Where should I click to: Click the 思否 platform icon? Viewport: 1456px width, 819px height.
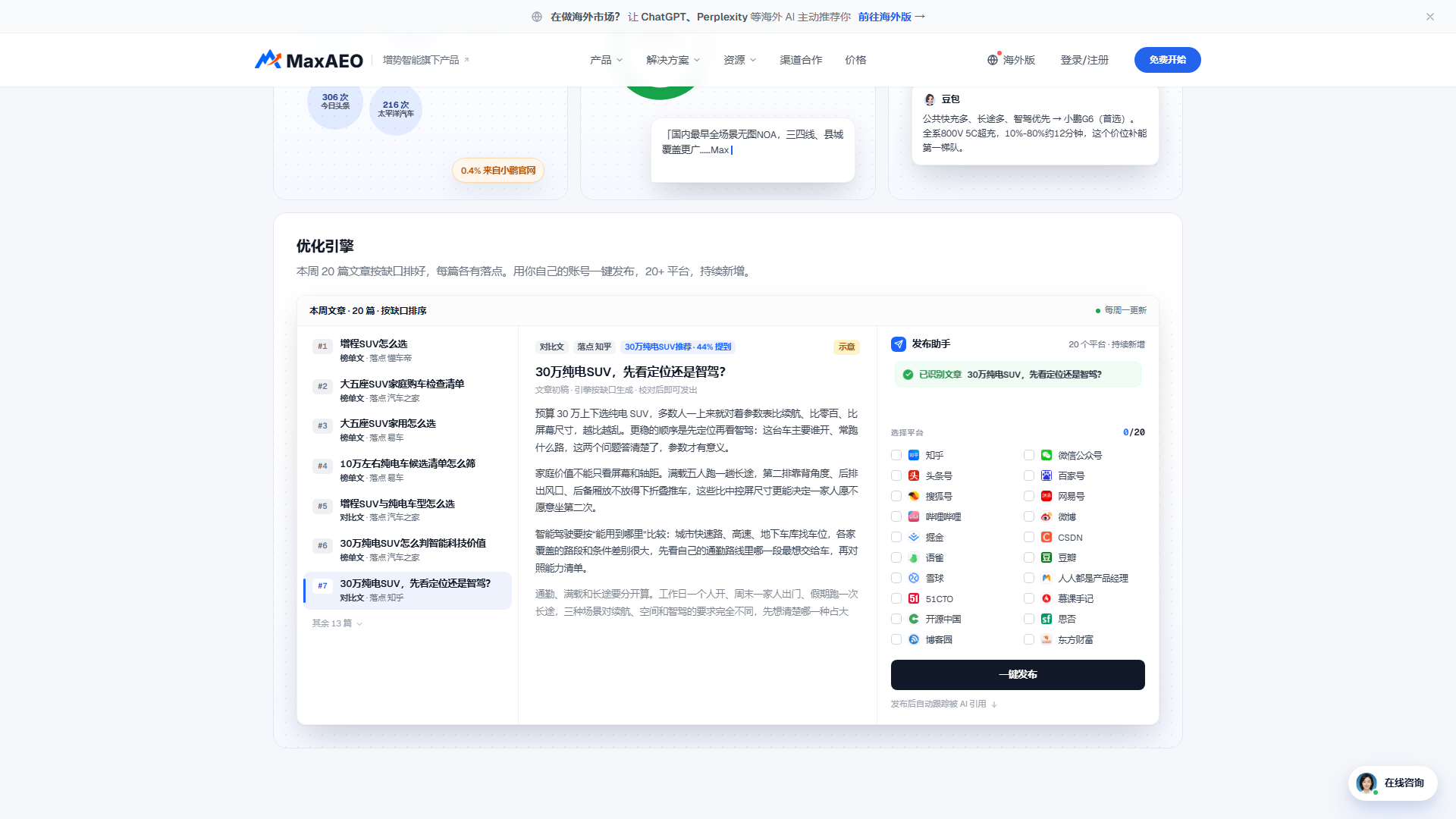pos(1046,619)
